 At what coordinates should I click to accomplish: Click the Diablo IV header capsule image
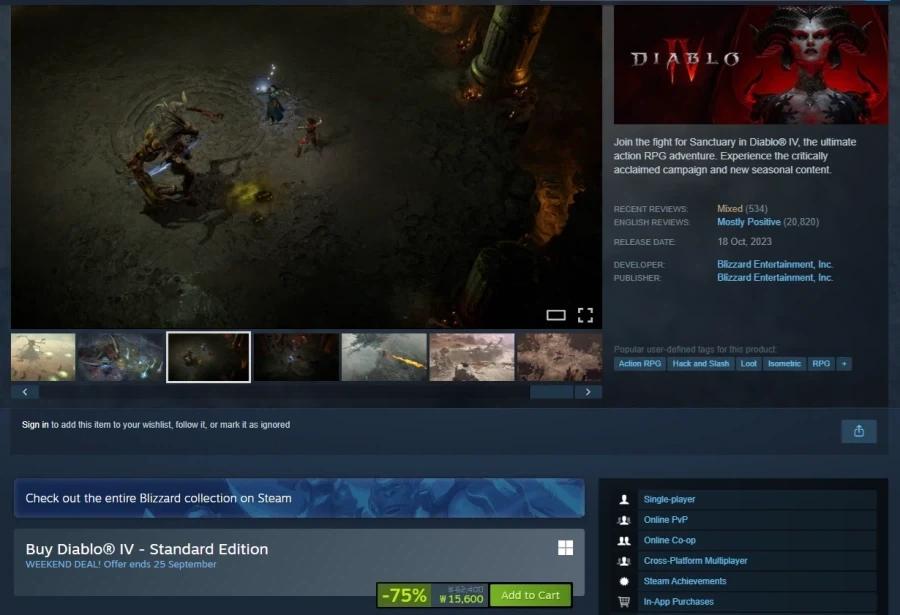[x=751, y=65]
